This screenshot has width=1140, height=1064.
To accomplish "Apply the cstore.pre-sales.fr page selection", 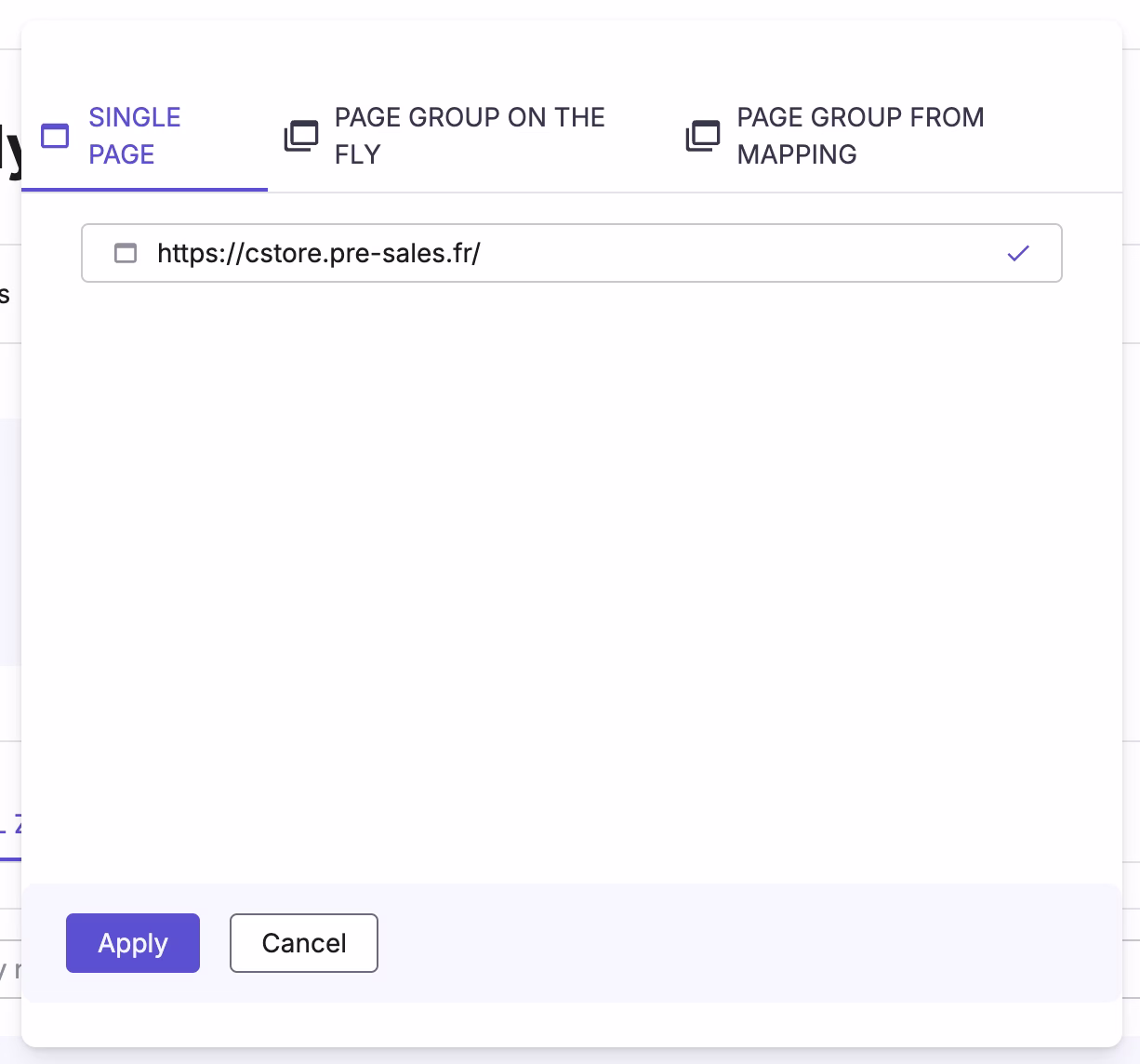I will tap(132, 943).
